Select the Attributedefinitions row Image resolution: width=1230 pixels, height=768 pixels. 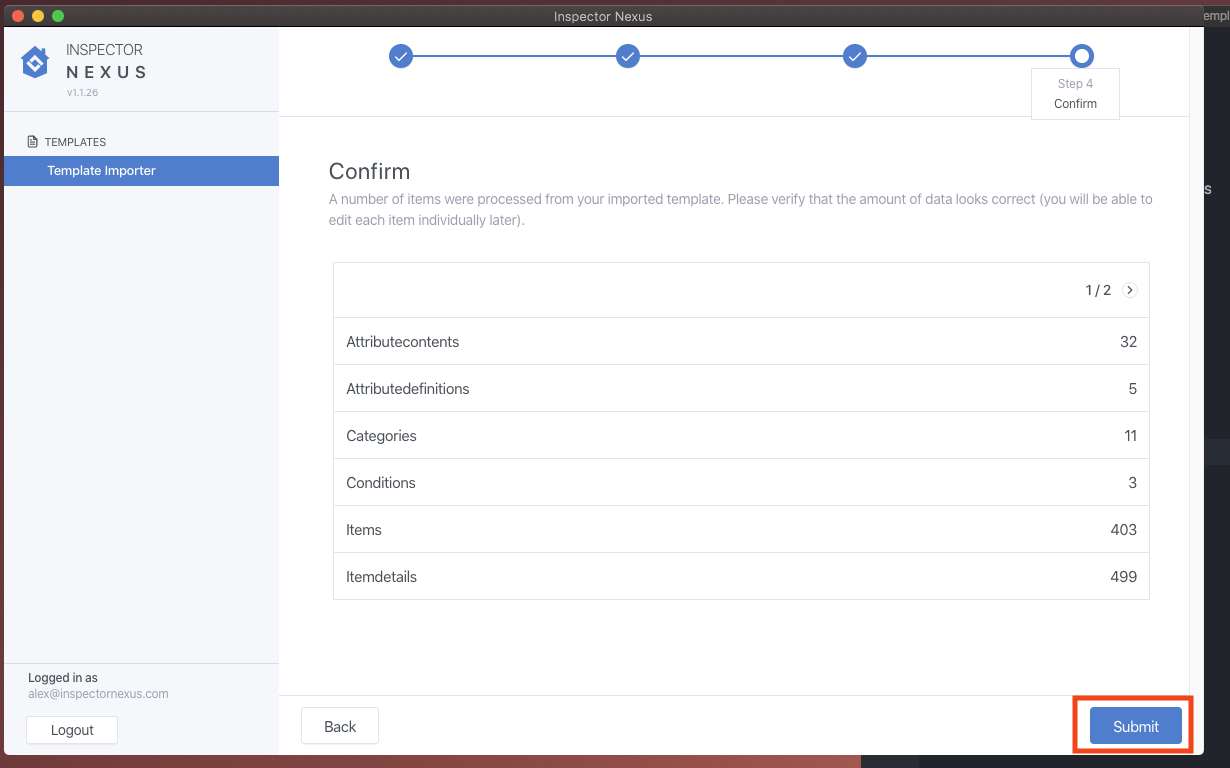741,389
